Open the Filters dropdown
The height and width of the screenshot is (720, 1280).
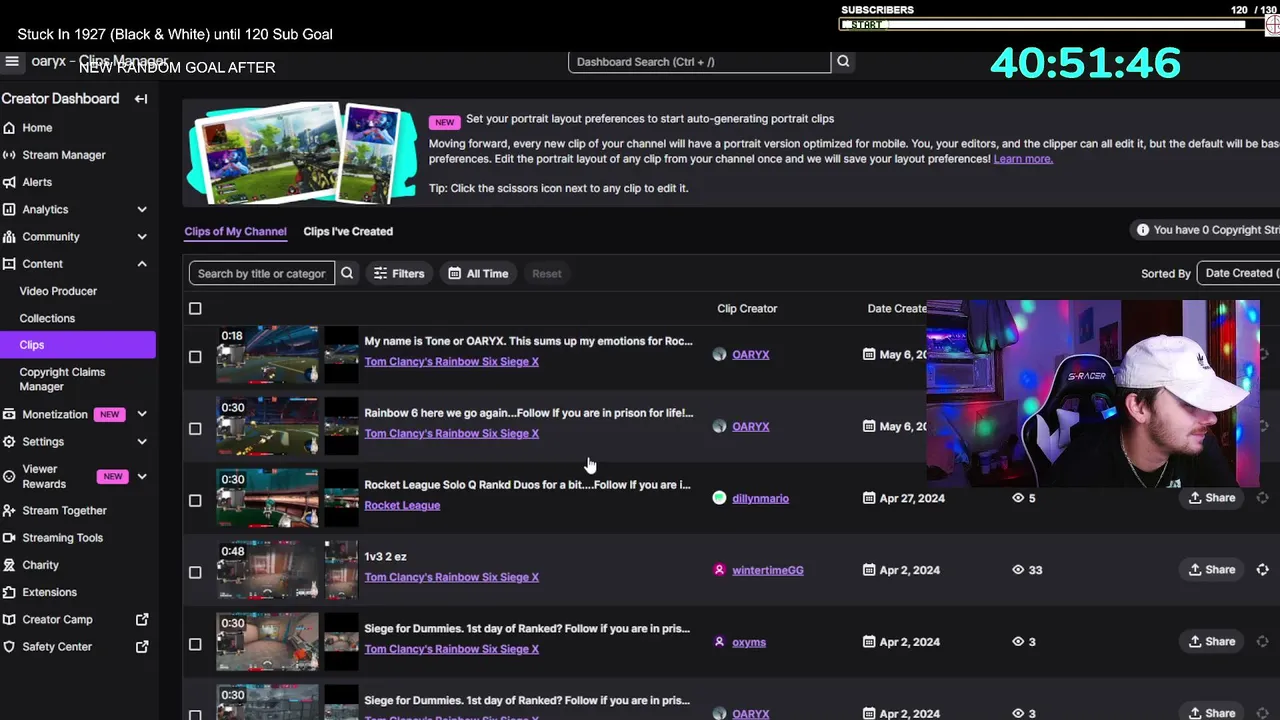point(399,273)
